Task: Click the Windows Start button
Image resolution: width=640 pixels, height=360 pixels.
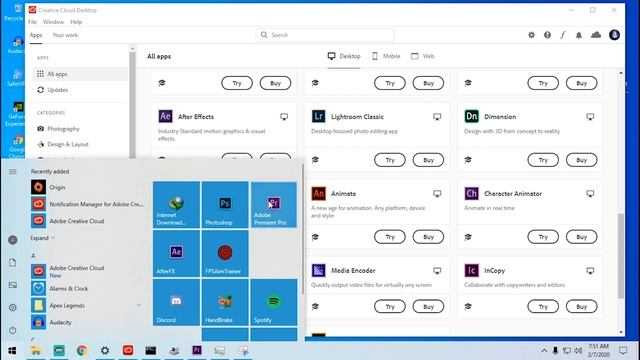Action: [x=12, y=351]
